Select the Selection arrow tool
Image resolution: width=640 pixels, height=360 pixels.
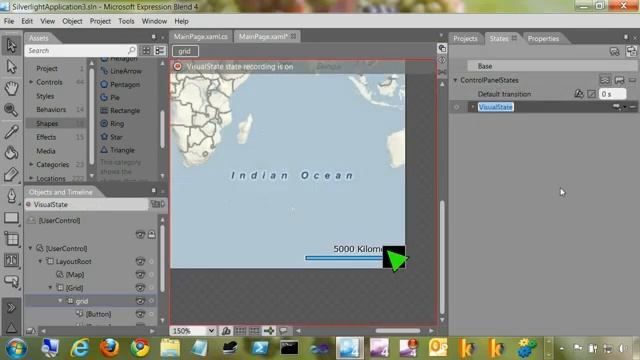11,45
